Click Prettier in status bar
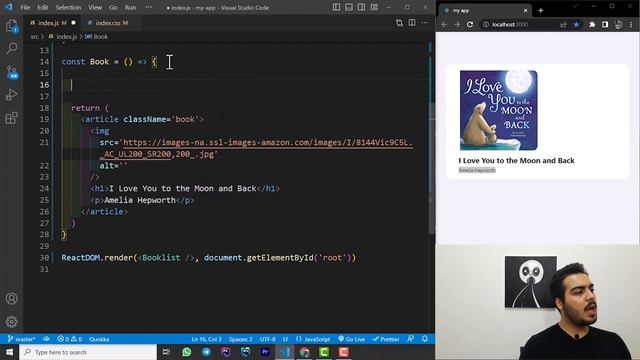 click(386, 339)
